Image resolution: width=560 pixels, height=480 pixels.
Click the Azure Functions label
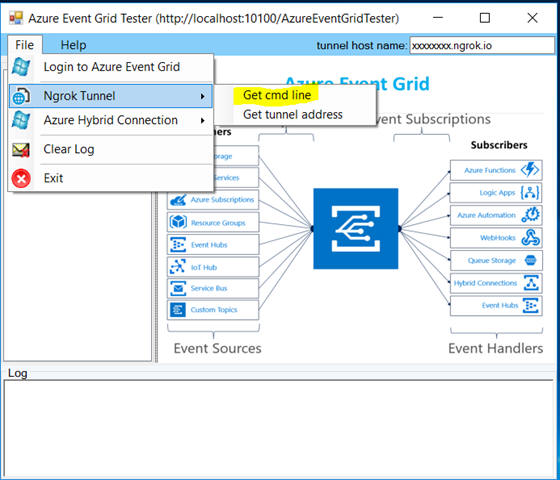click(x=490, y=170)
